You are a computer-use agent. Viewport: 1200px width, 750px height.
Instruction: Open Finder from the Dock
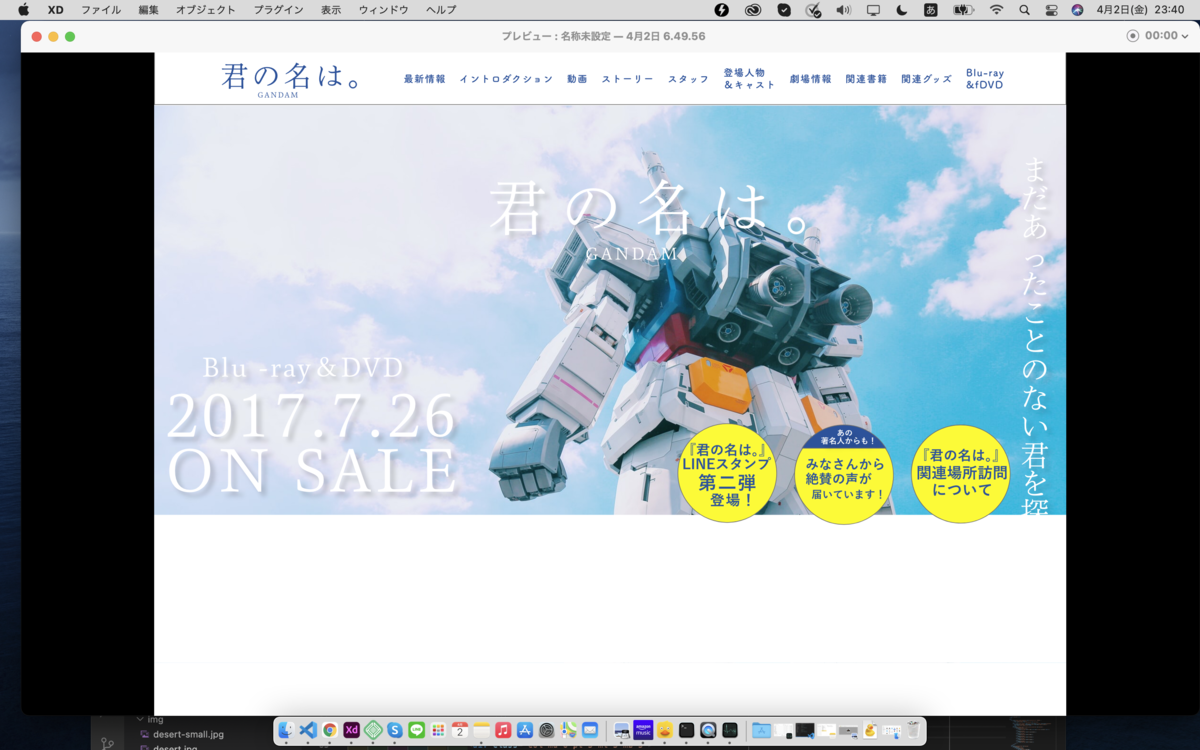click(286, 730)
